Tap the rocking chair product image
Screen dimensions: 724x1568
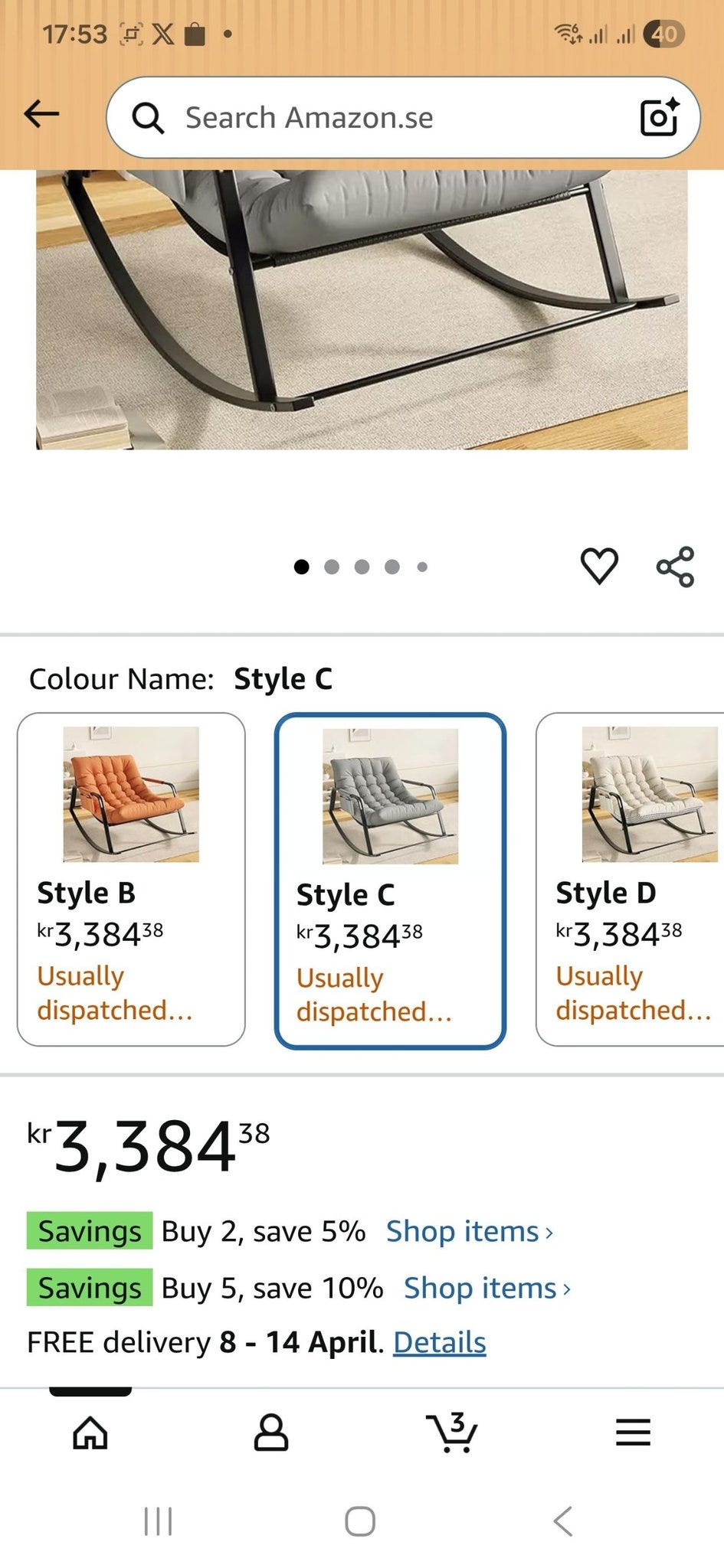362,306
